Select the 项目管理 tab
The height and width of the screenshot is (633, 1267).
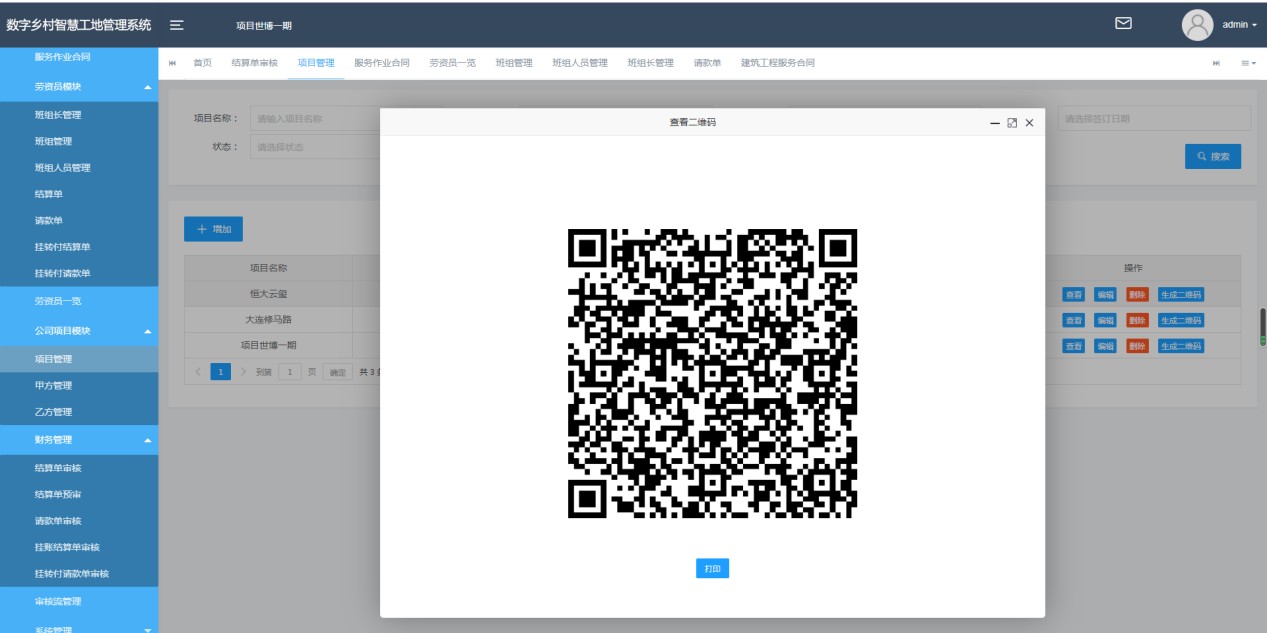316,63
